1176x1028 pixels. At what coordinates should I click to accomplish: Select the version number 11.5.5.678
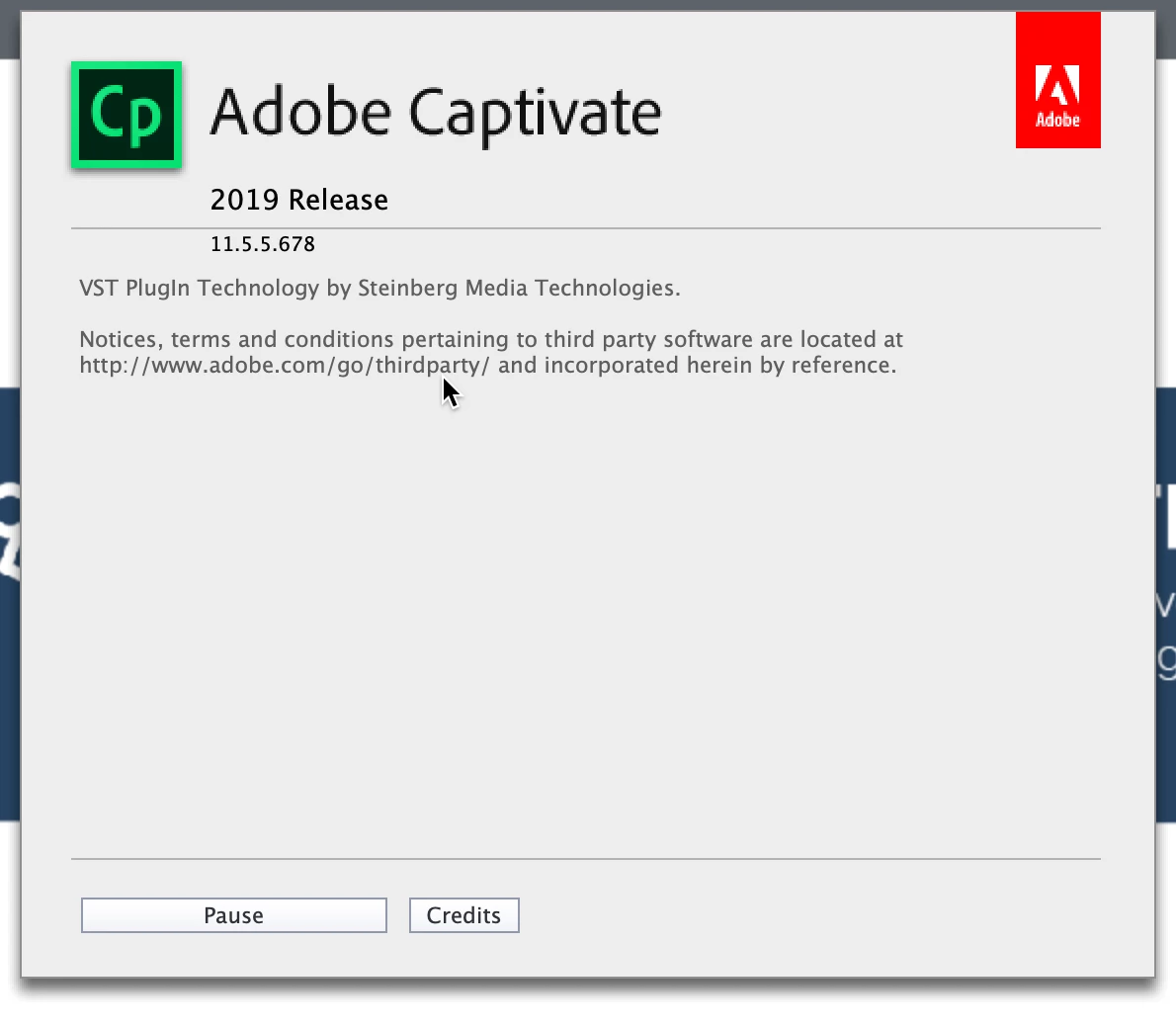click(x=263, y=244)
